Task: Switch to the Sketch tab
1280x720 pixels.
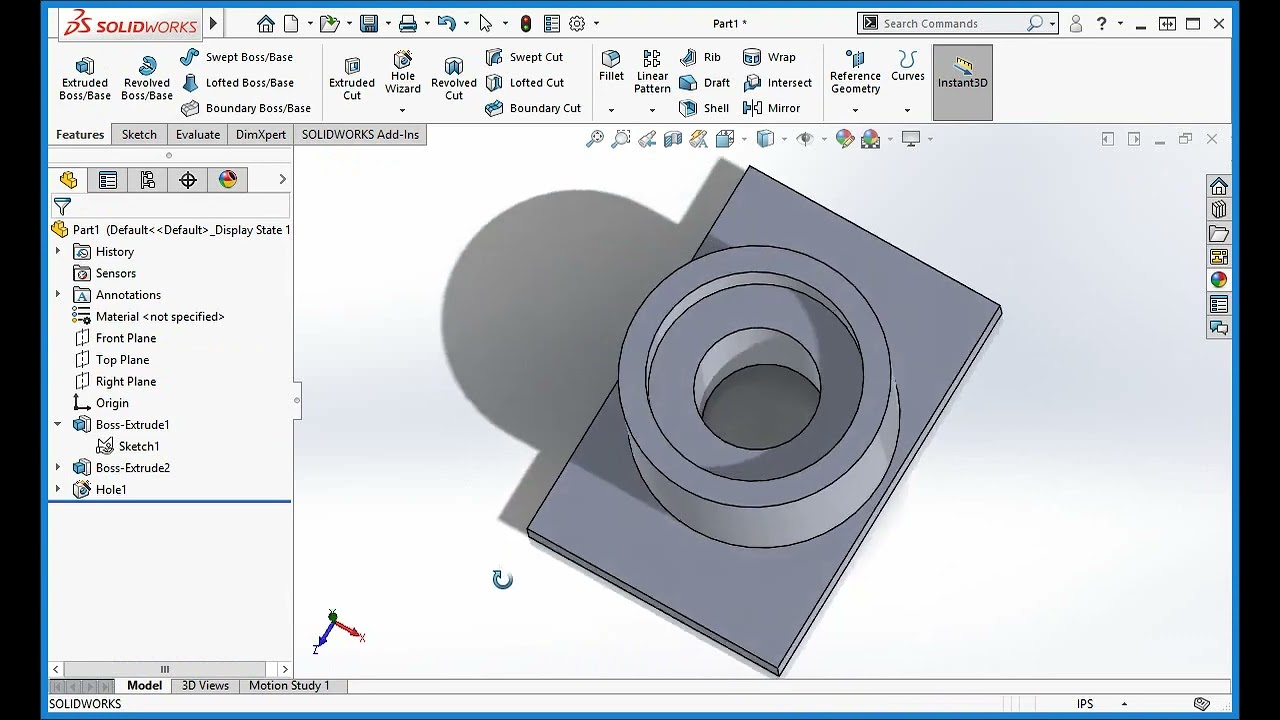Action: coord(139,134)
